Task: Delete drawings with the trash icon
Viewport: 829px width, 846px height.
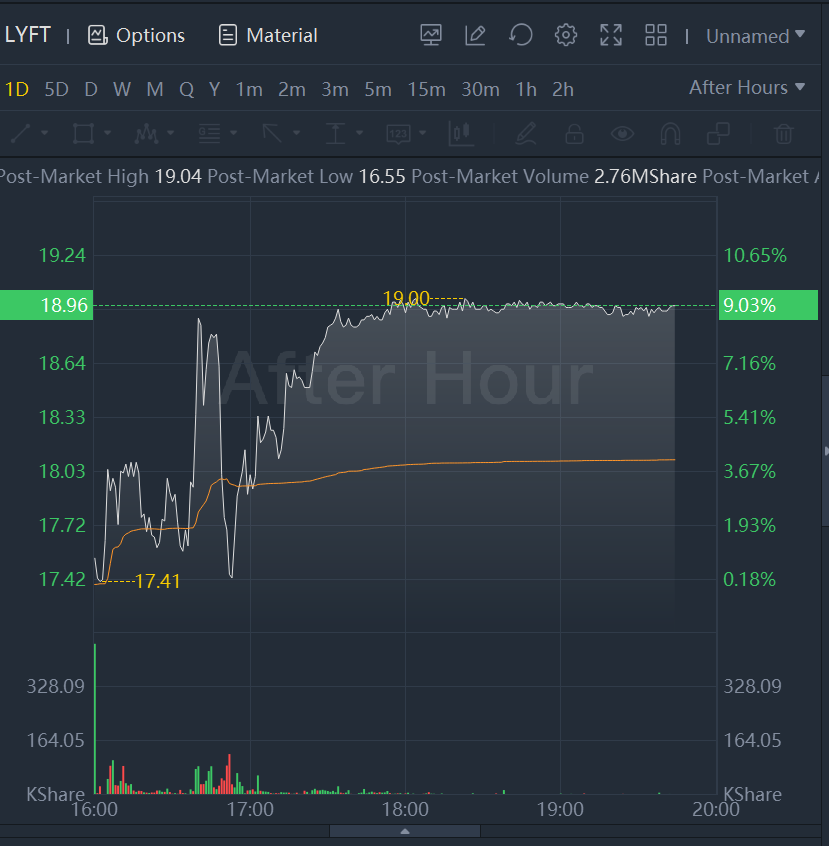Action: [x=784, y=133]
